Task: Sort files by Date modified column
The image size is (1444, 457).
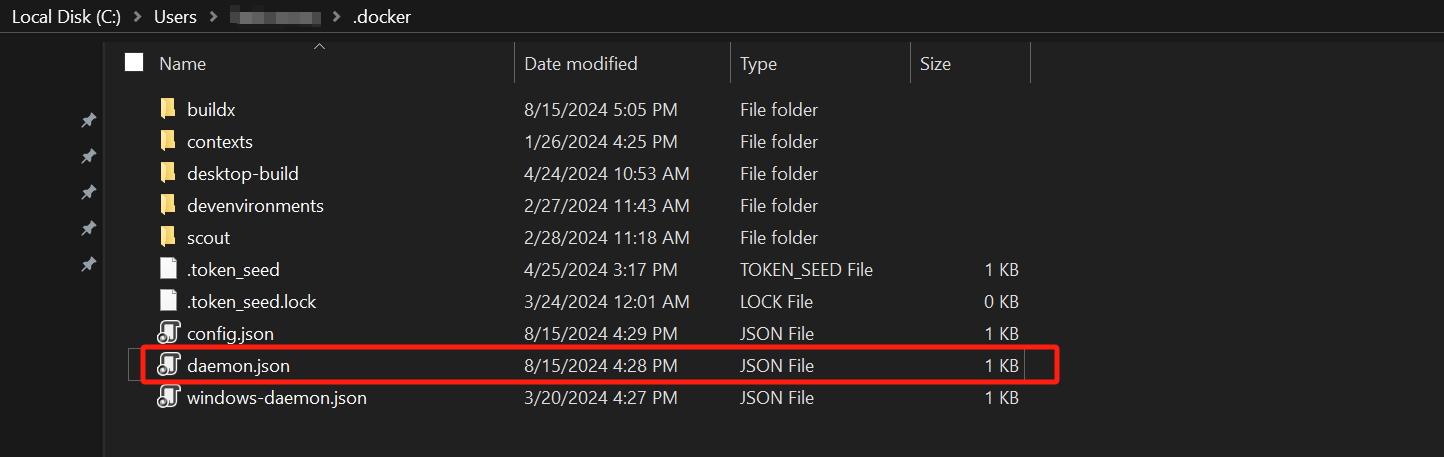Action: point(581,63)
